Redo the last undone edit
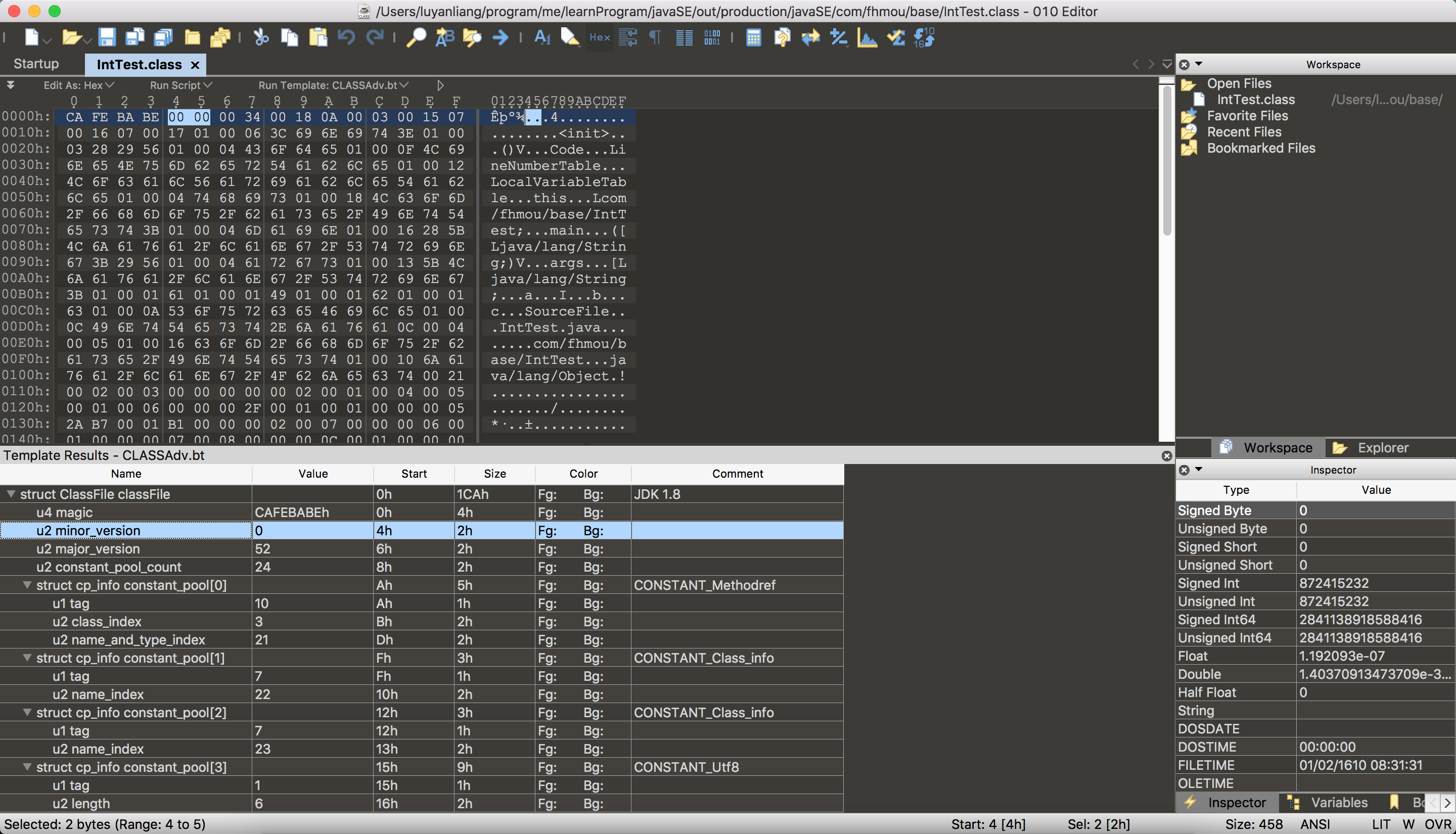 (375, 38)
